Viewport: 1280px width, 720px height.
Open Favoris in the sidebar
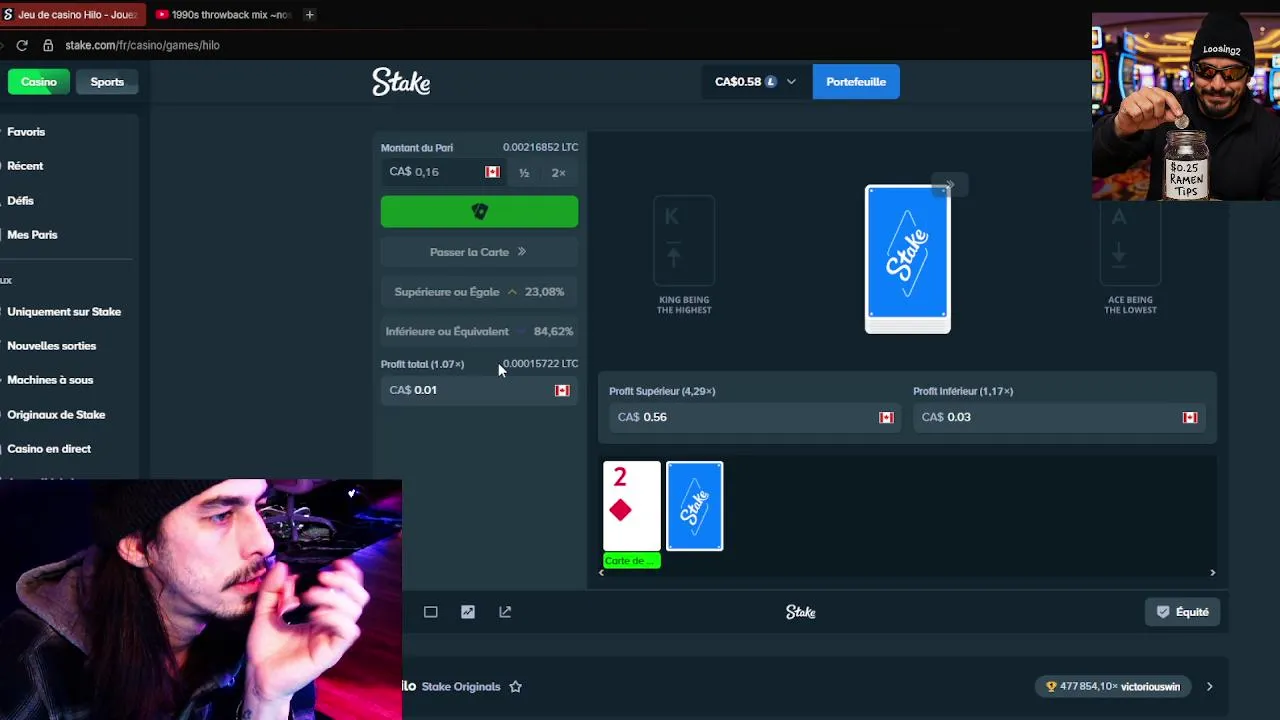[x=26, y=132]
